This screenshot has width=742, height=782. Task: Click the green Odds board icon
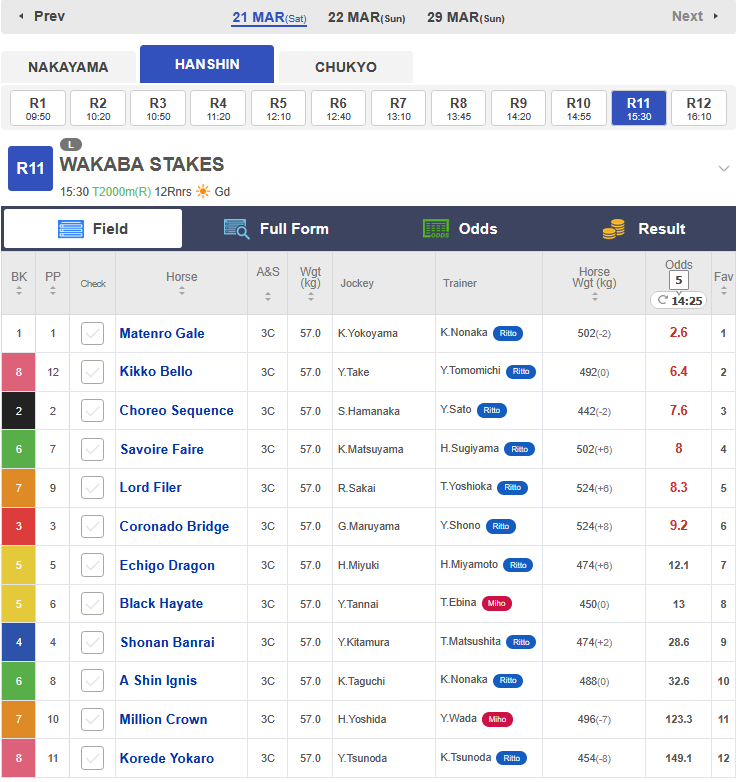point(436,229)
